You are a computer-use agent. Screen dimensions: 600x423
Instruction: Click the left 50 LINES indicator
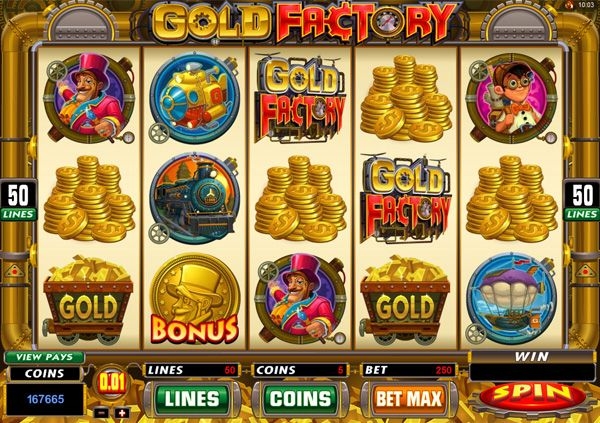(x=18, y=201)
